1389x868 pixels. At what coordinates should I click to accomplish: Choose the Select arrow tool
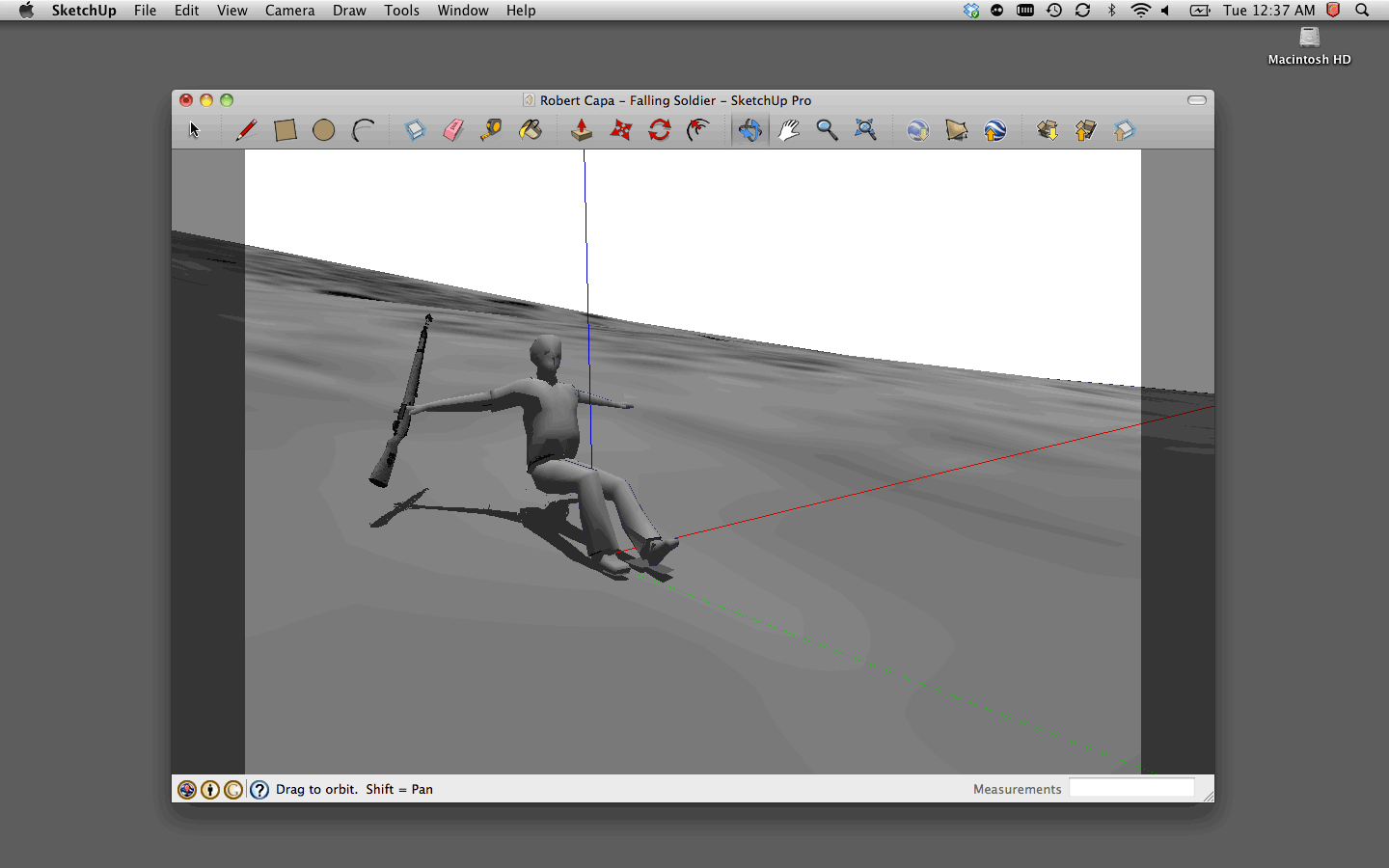tap(194, 130)
